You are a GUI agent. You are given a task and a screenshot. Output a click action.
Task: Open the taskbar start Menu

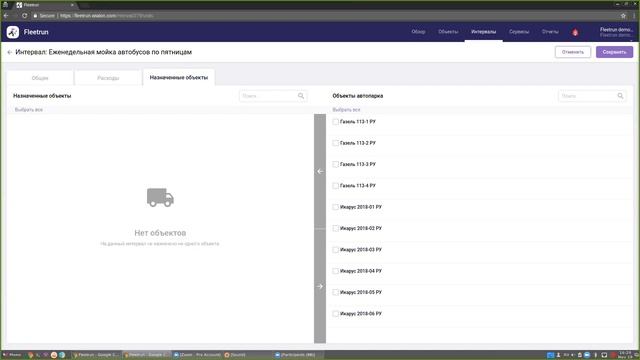click(12, 355)
